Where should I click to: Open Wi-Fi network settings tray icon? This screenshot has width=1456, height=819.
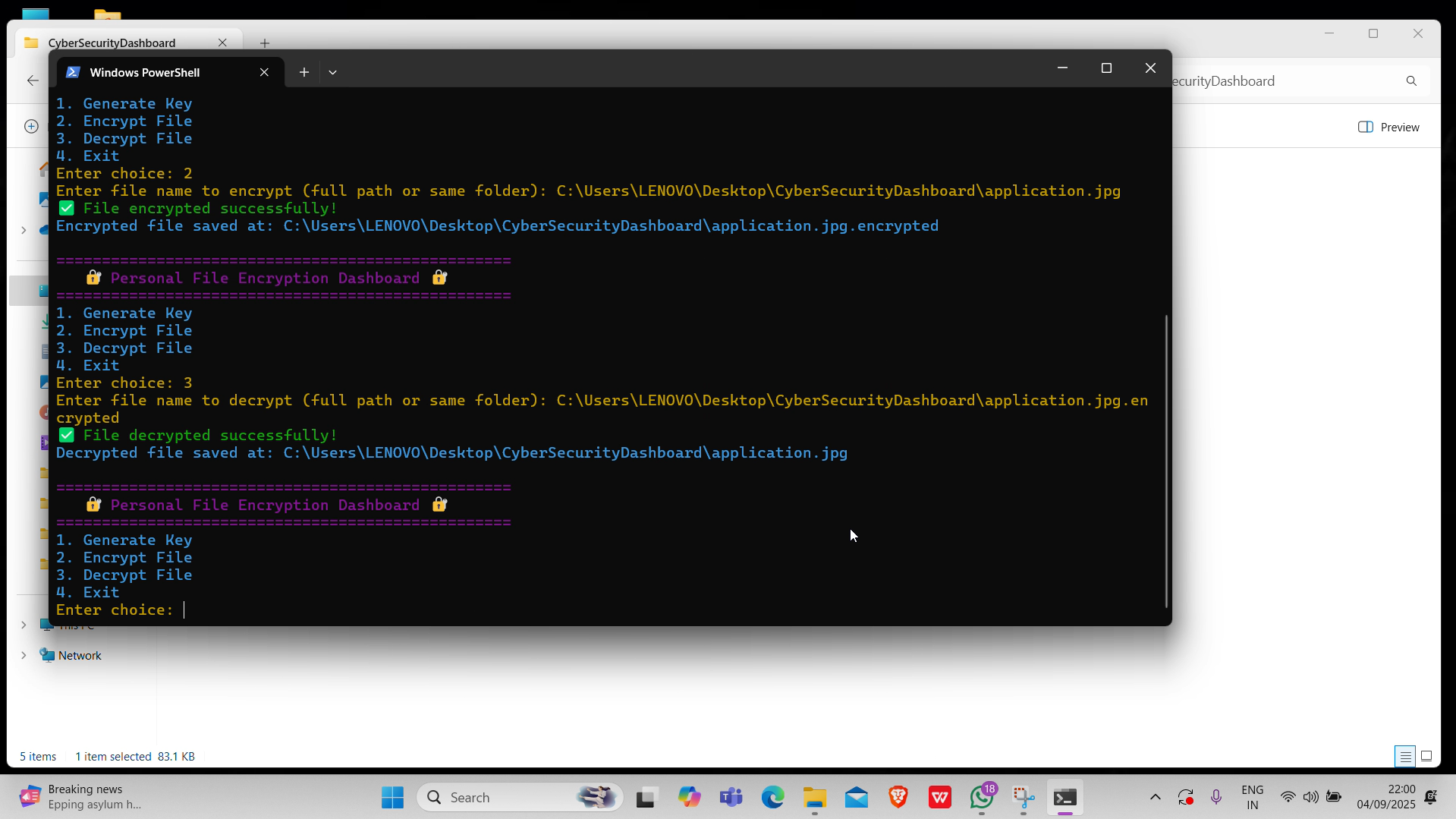point(1288,797)
